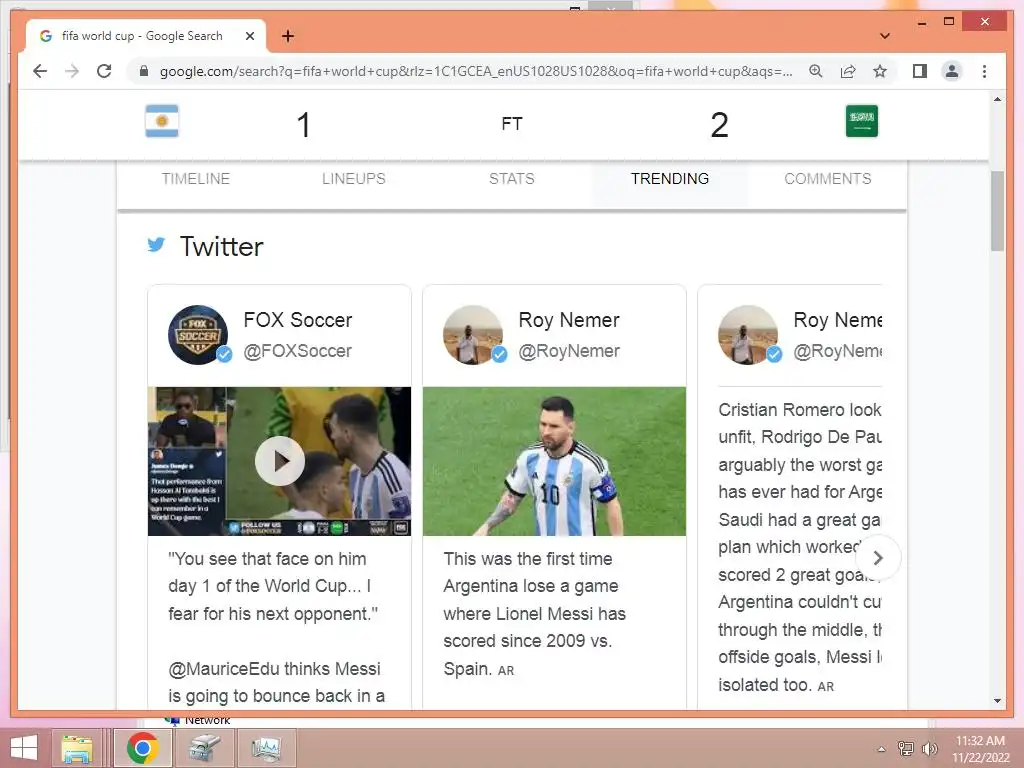Open a new browser tab
The image size is (1024, 768).
[287, 36]
